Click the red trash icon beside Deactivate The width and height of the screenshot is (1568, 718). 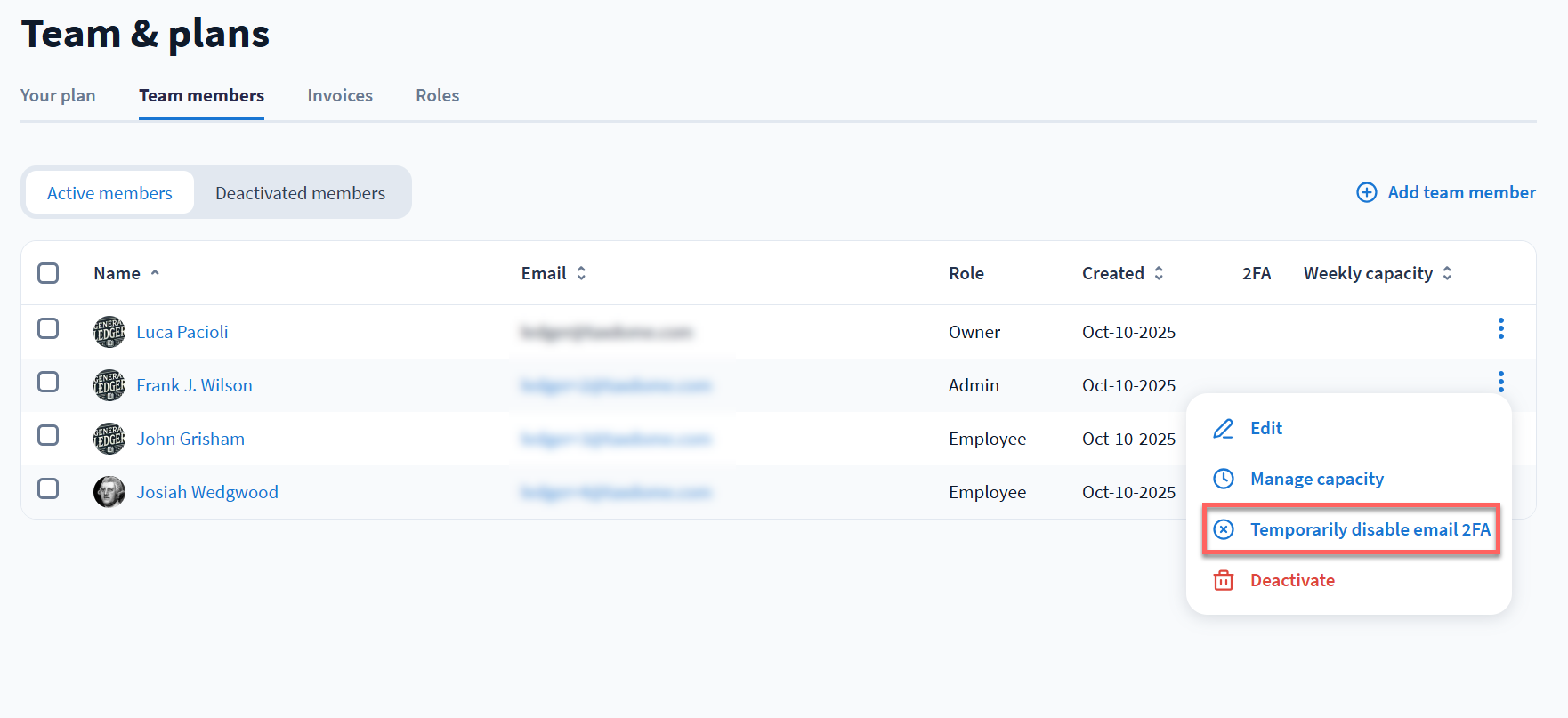click(x=1224, y=580)
